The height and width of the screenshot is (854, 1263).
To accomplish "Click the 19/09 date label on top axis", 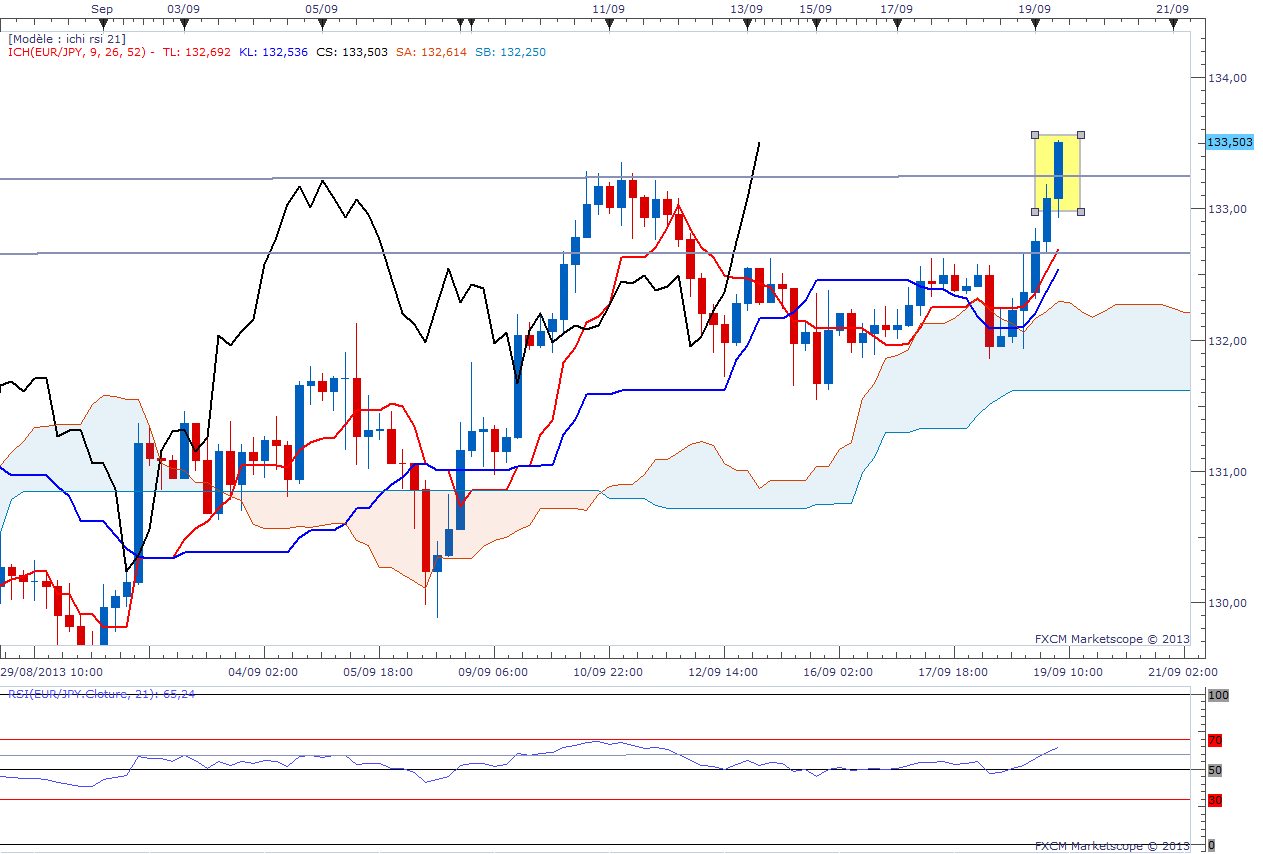I will pos(1034,8).
